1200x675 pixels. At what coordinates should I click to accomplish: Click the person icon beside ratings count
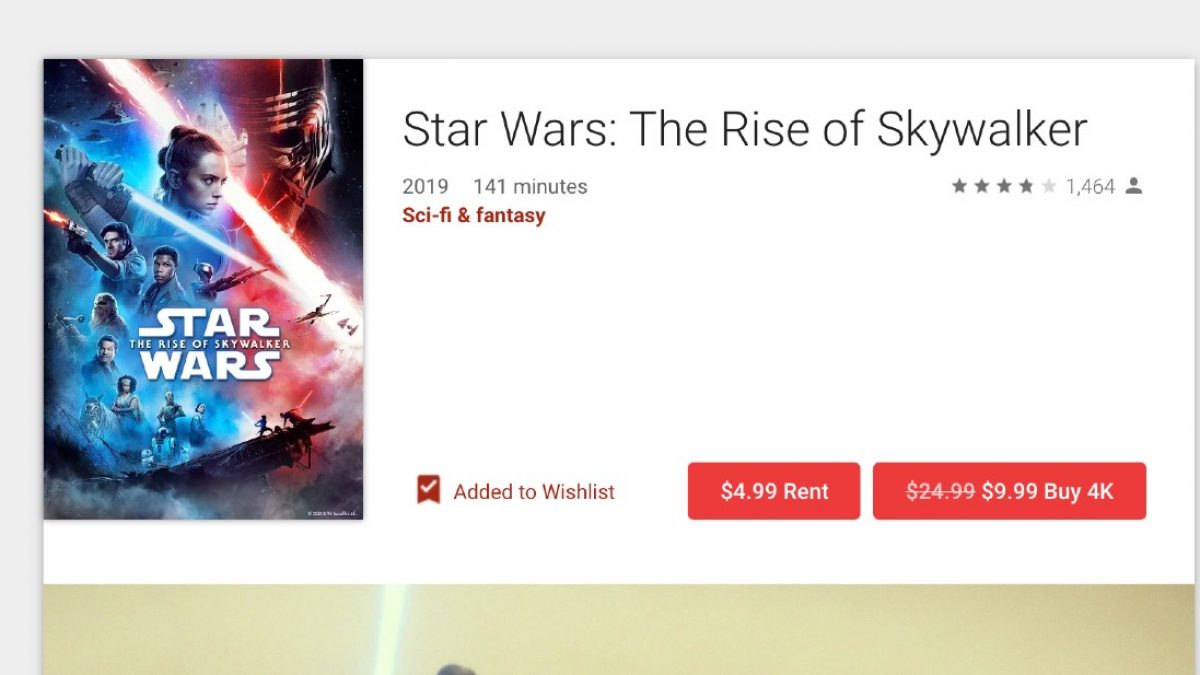(x=1133, y=186)
